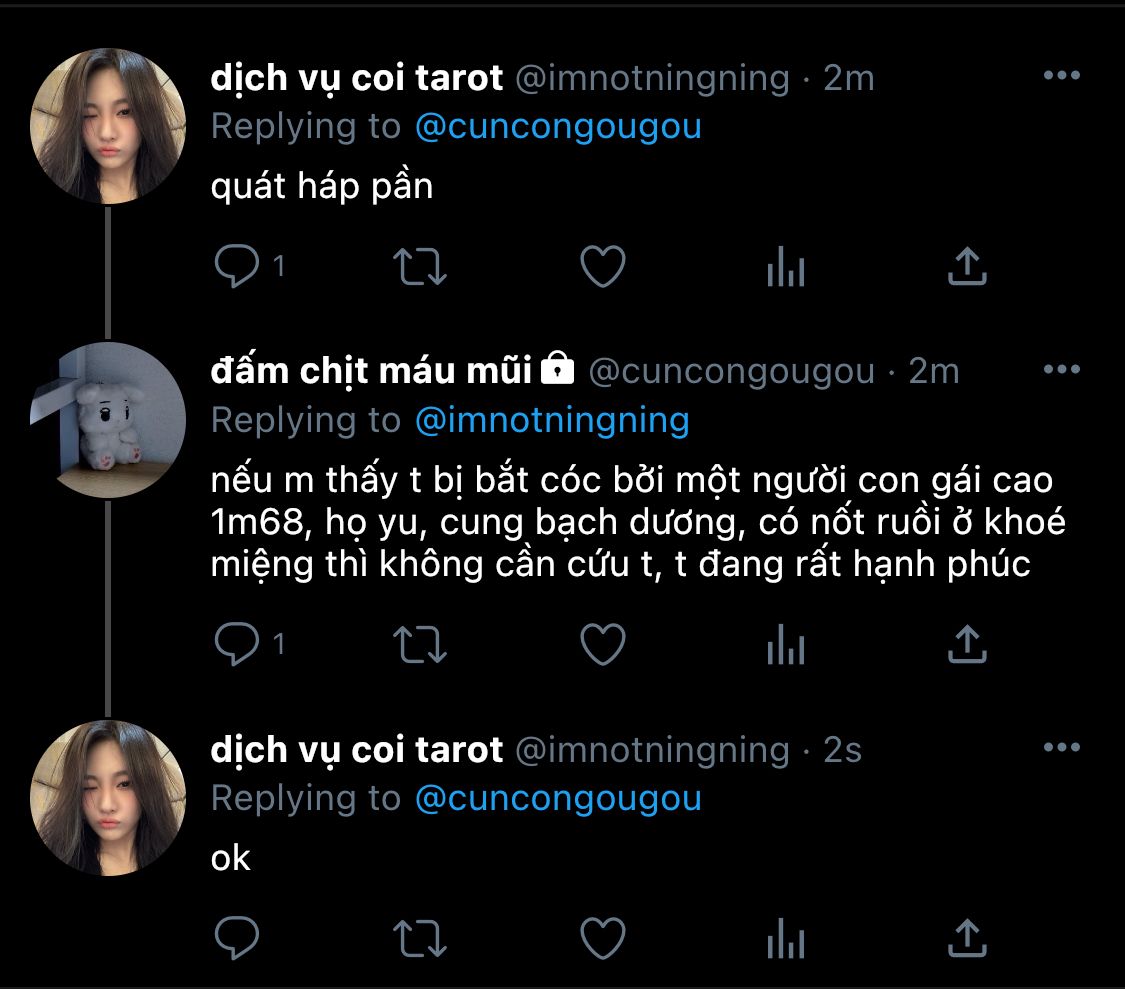Open @imnotningning mention in middle tweet
This screenshot has width=1125, height=989.
coord(552,421)
